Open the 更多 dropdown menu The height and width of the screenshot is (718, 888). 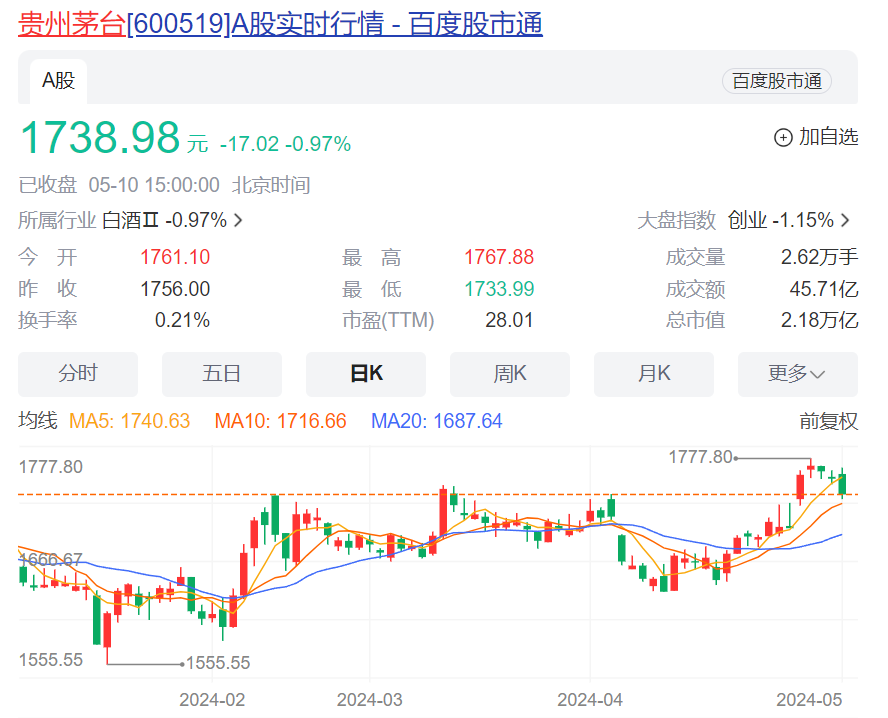click(797, 374)
